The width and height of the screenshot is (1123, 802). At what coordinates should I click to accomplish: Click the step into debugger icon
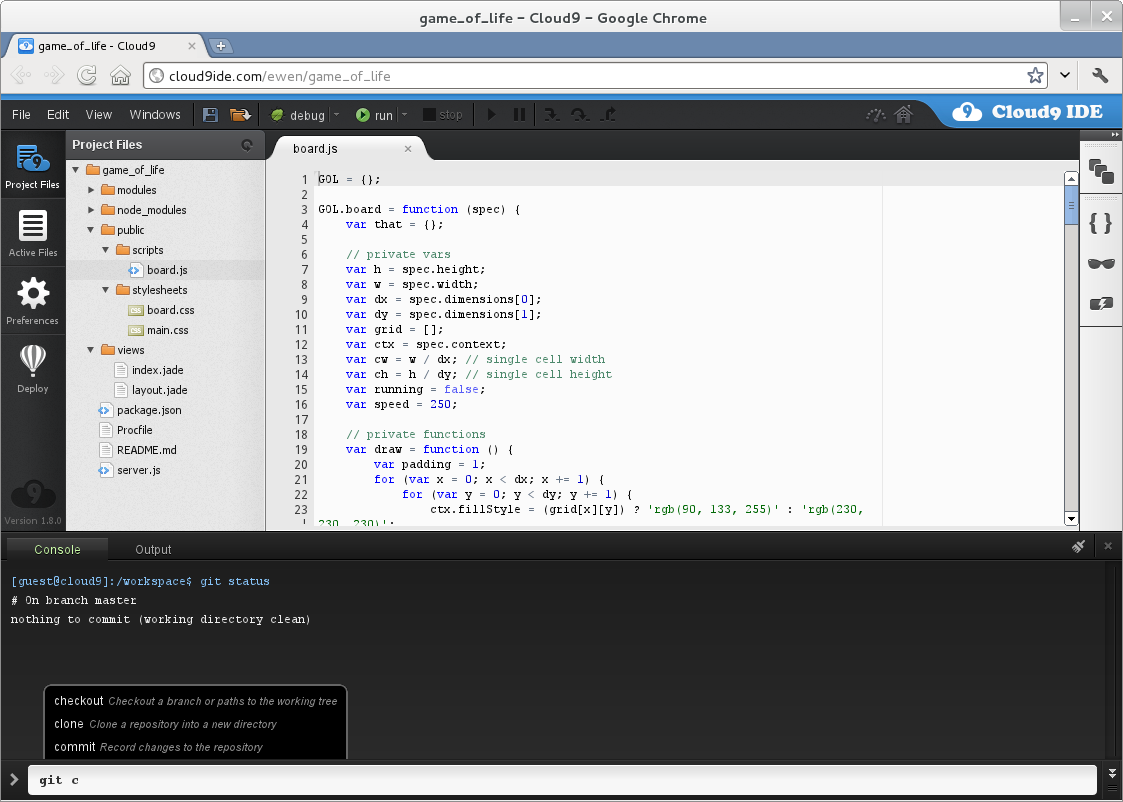tap(551, 115)
